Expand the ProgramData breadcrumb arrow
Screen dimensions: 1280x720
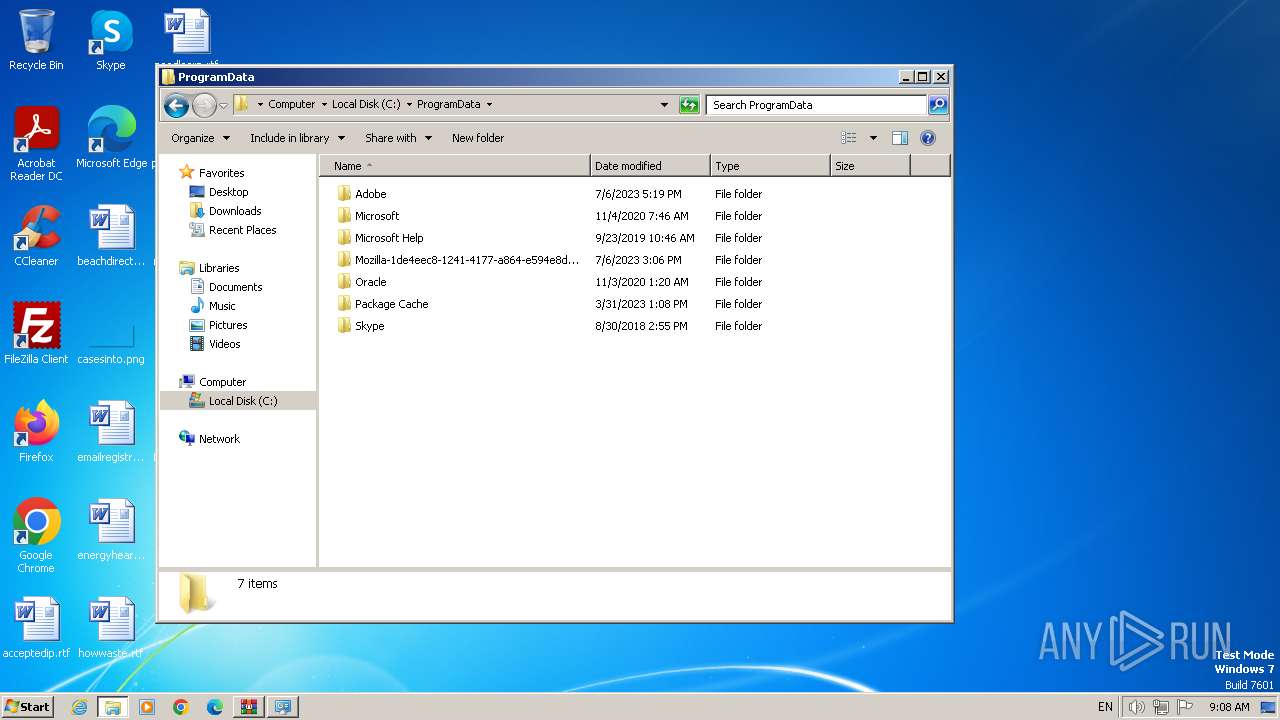(x=489, y=104)
